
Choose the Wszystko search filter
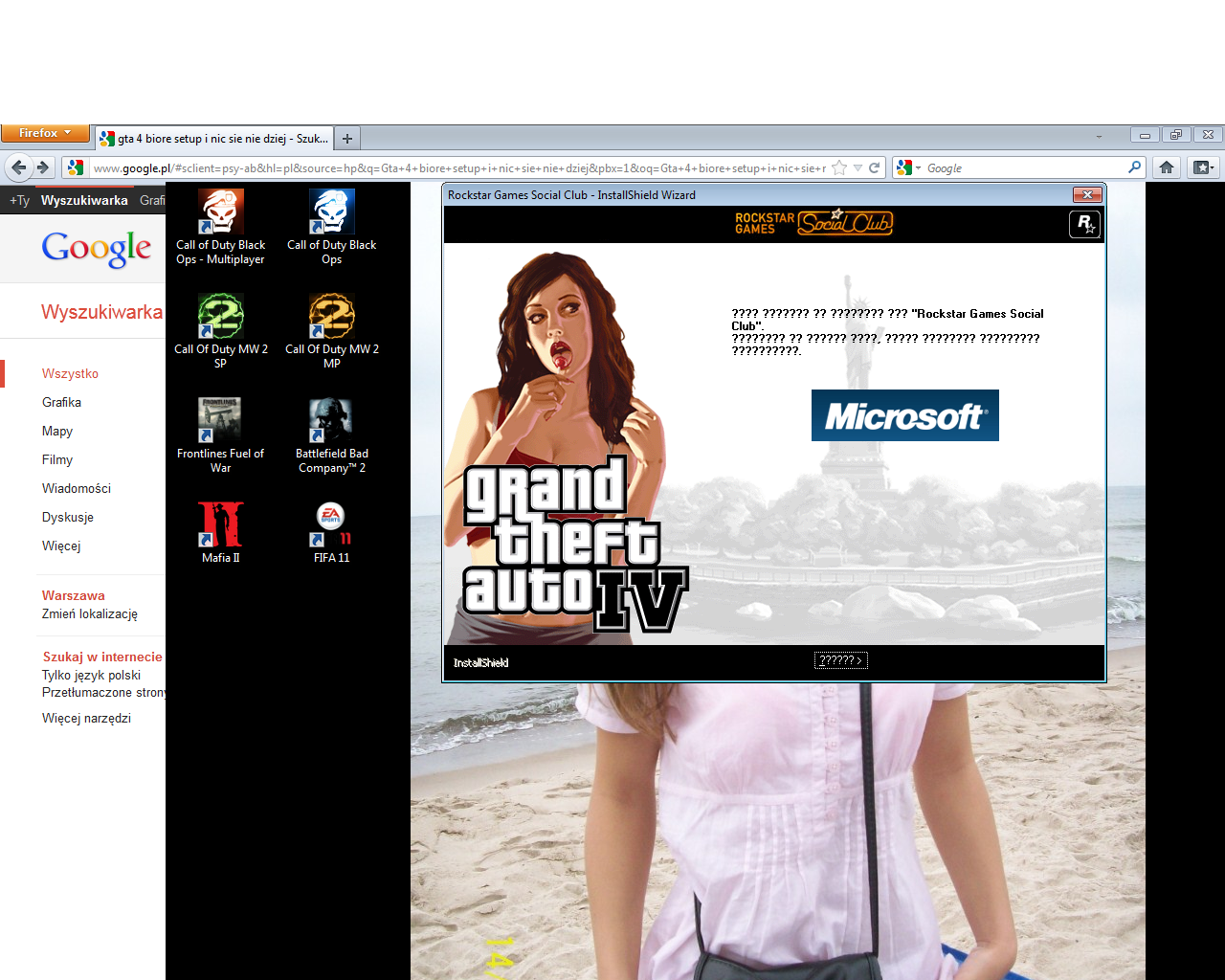click(70, 373)
